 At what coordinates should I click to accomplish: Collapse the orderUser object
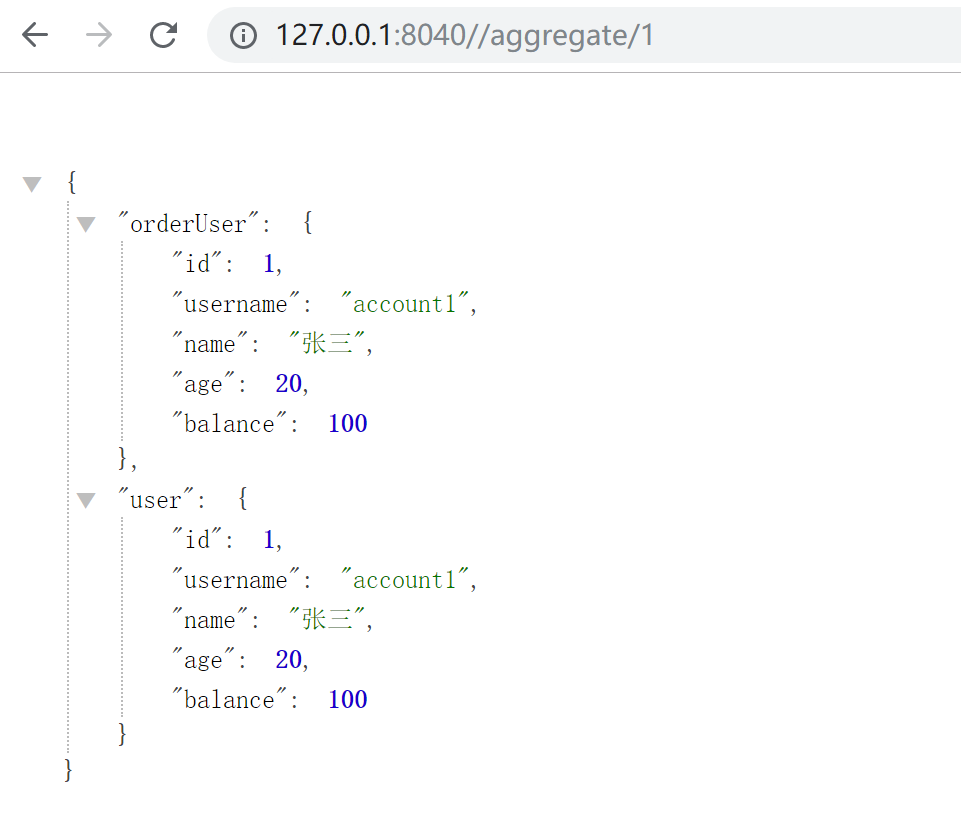tap(86, 224)
